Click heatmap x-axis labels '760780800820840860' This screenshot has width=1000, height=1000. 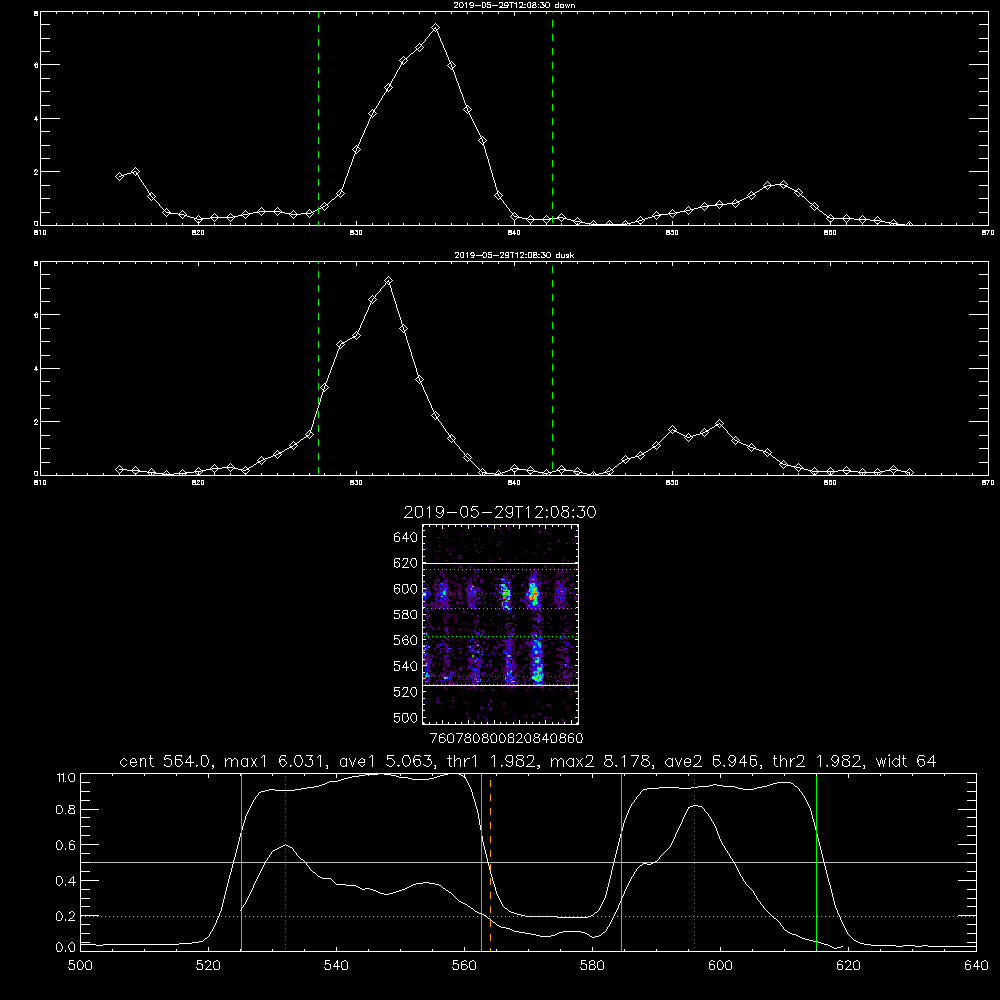[x=506, y=739]
